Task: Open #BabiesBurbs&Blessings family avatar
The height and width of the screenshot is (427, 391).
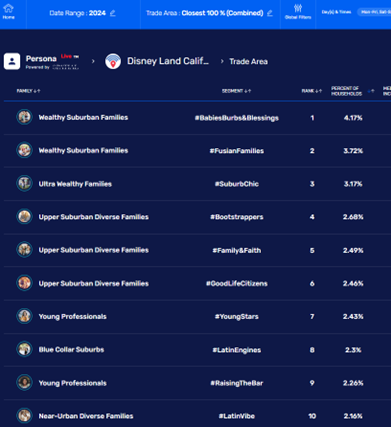Action: click(24, 117)
